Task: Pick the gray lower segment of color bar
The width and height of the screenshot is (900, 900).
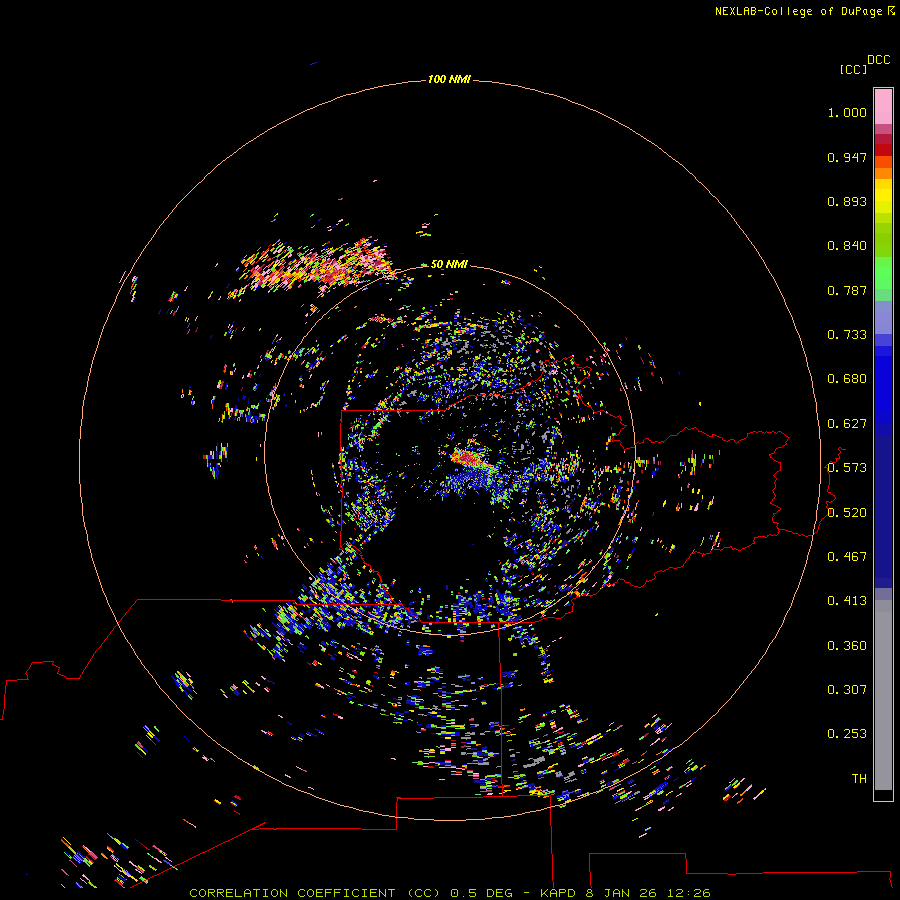Action: (883, 695)
